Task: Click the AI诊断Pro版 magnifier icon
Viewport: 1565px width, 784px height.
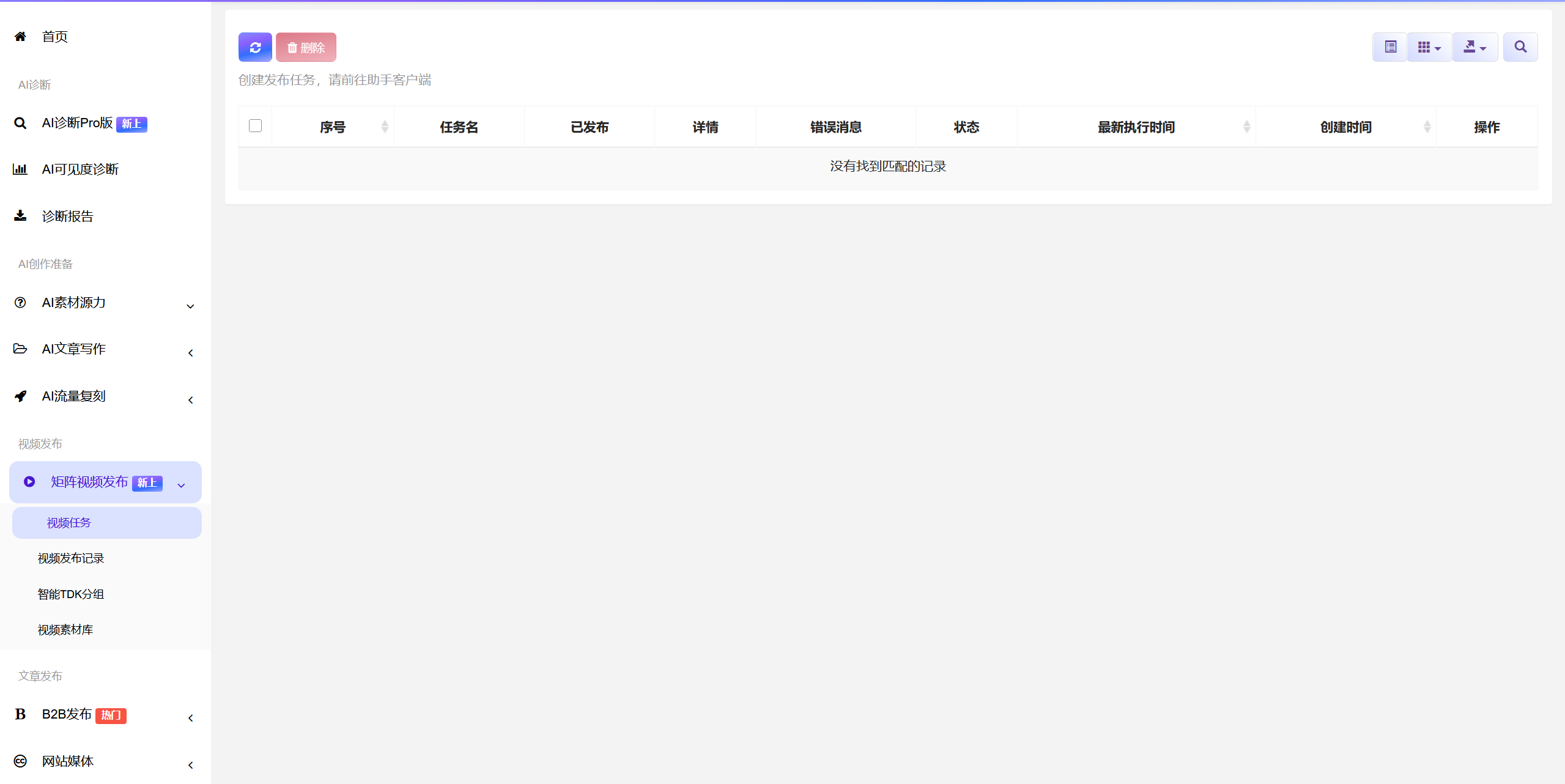Action: pos(20,124)
